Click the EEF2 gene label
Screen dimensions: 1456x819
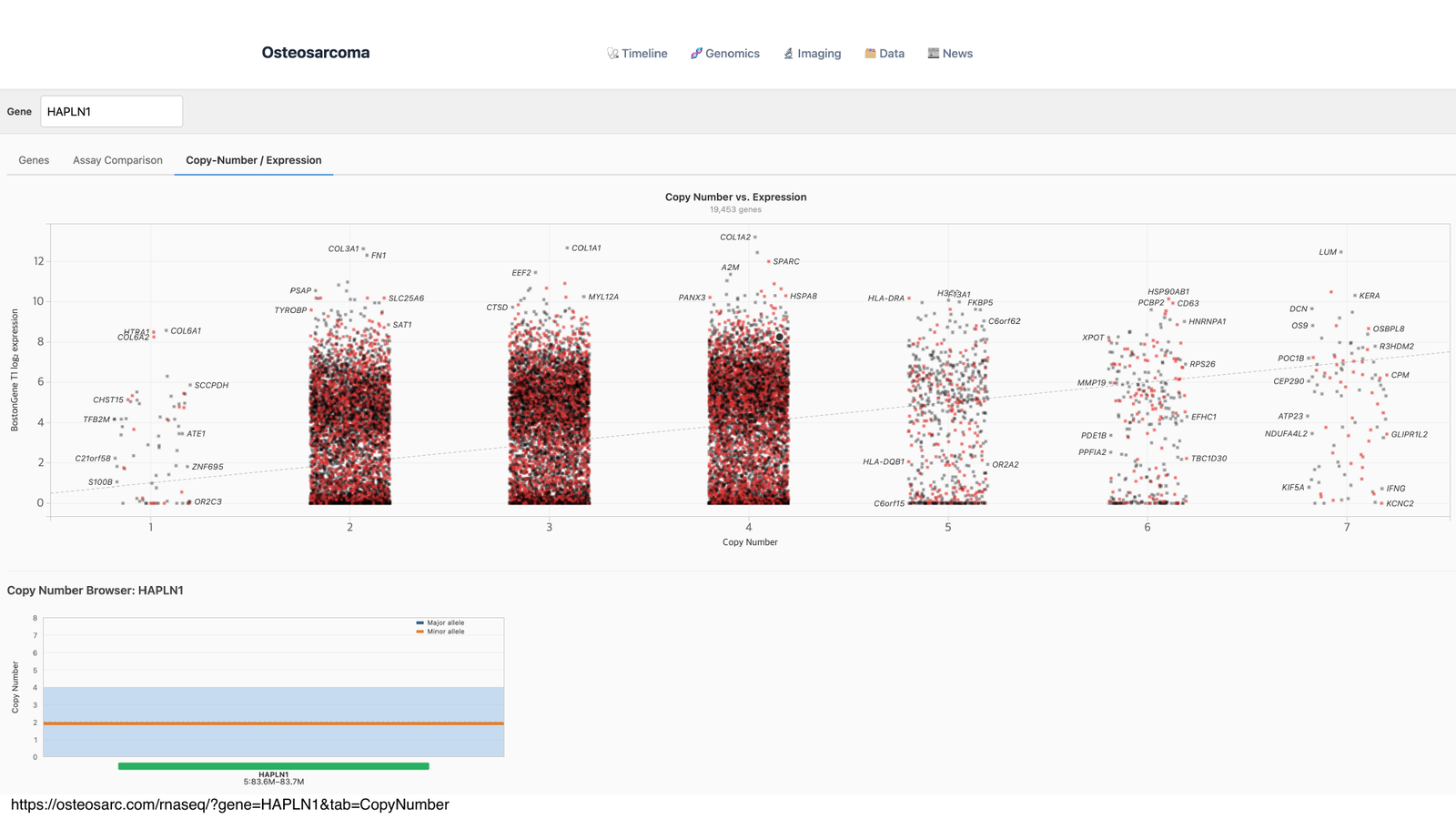coord(521,273)
